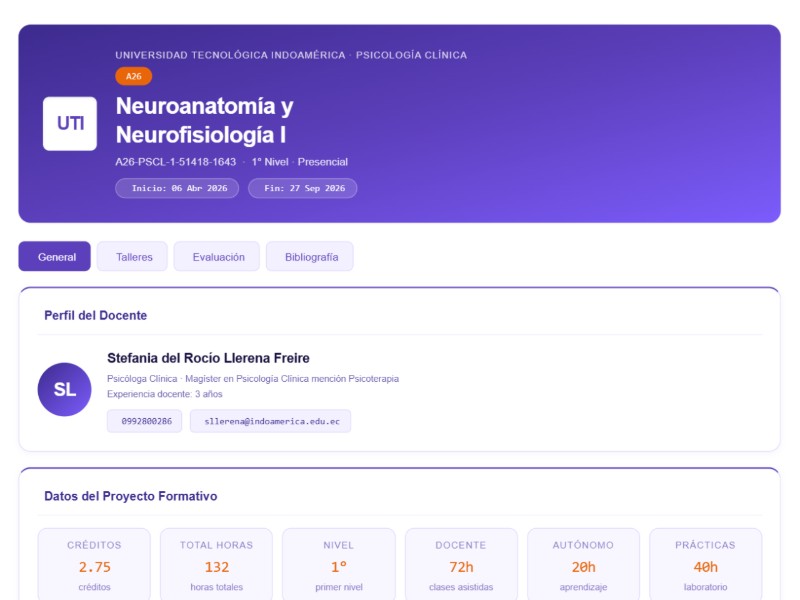Click teacher name Stefania del Rocío Llerena Freire
800x600 pixels.
coord(208,358)
